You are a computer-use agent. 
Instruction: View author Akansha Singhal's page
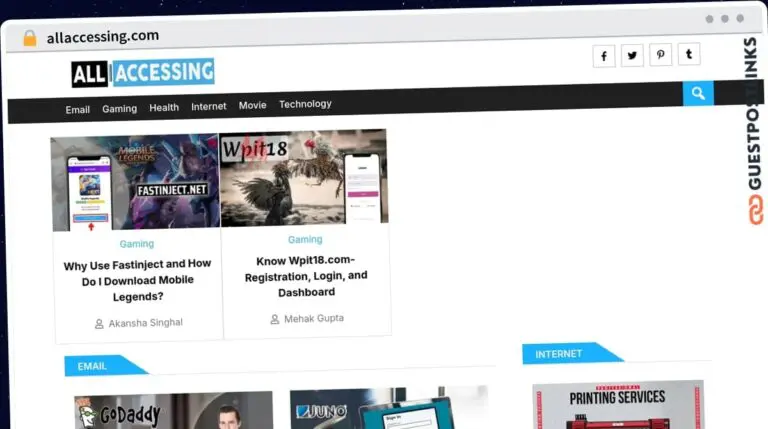point(145,323)
